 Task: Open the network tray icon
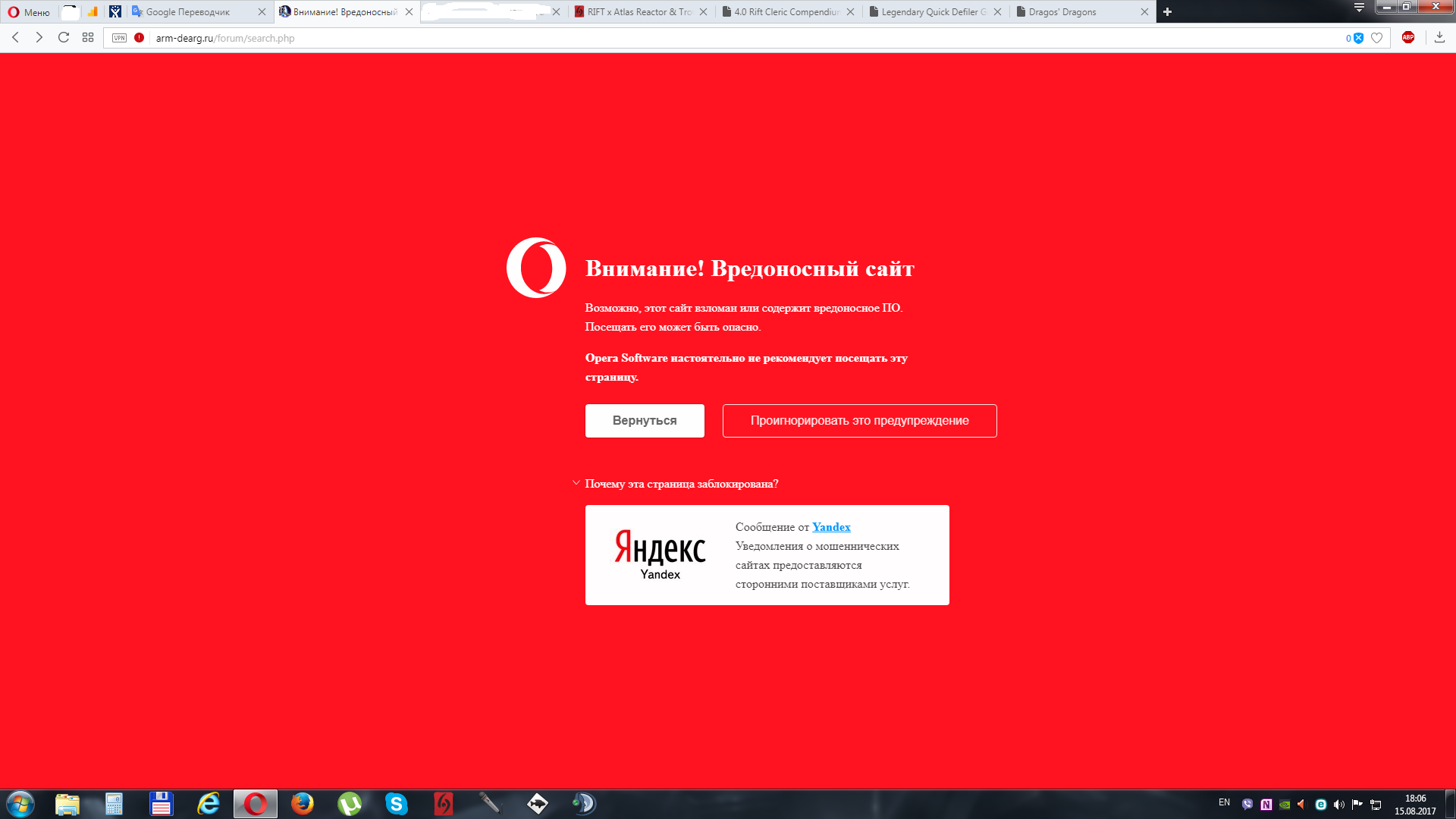(x=1376, y=805)
